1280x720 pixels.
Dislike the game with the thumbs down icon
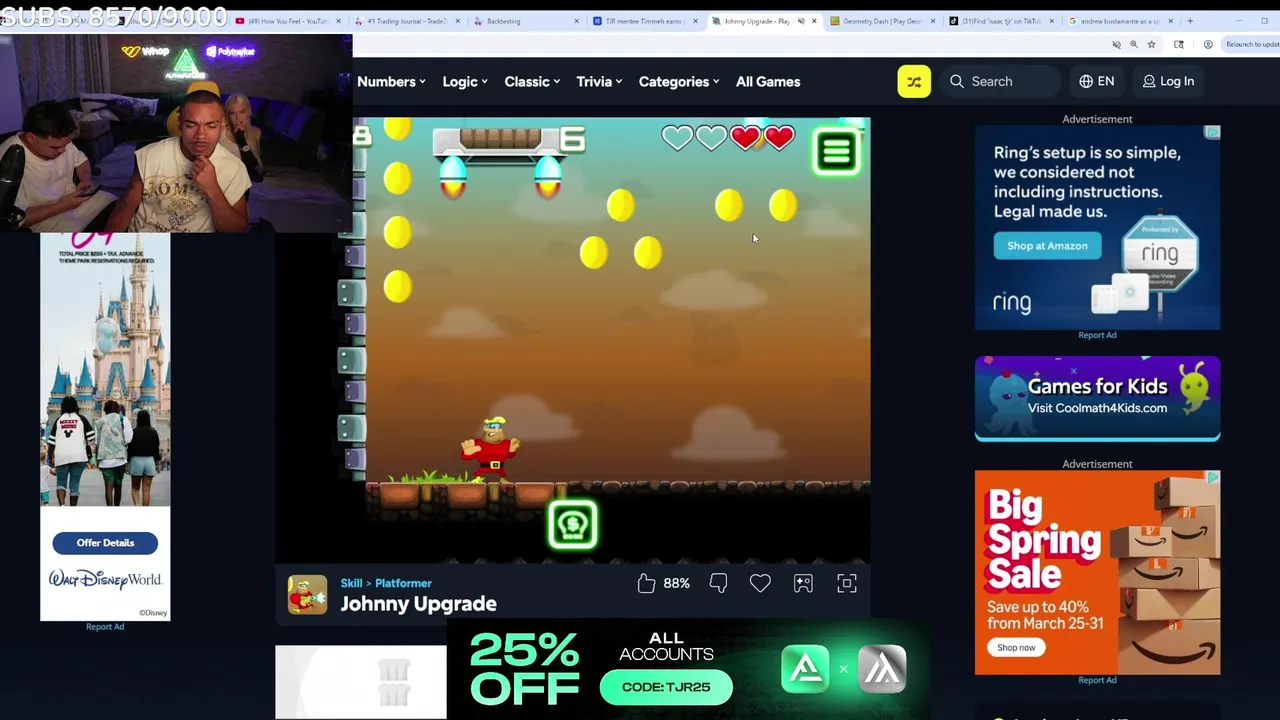pyautogui.click(x=718, y=583)
